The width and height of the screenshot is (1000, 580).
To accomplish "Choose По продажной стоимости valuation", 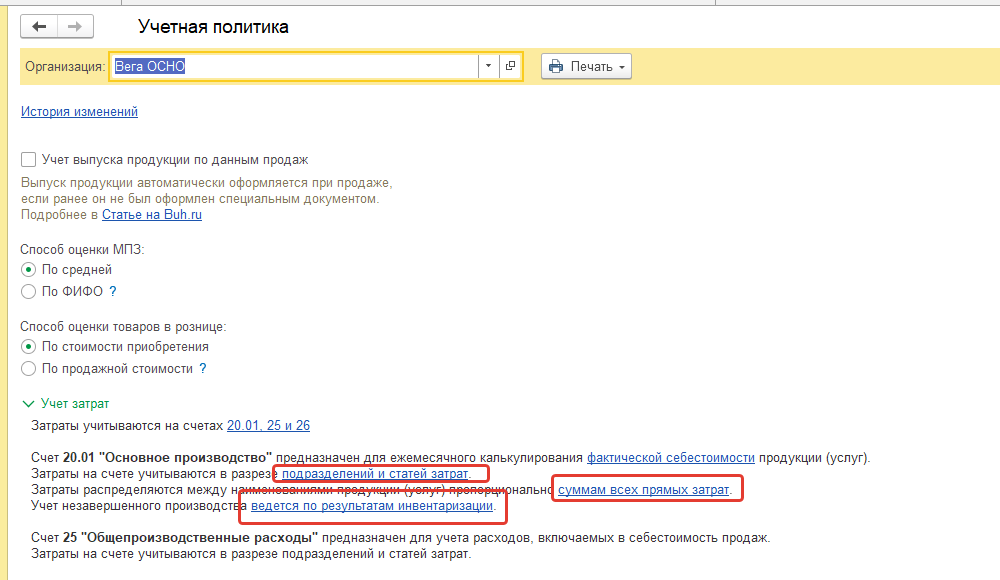I will pos(29,368).
